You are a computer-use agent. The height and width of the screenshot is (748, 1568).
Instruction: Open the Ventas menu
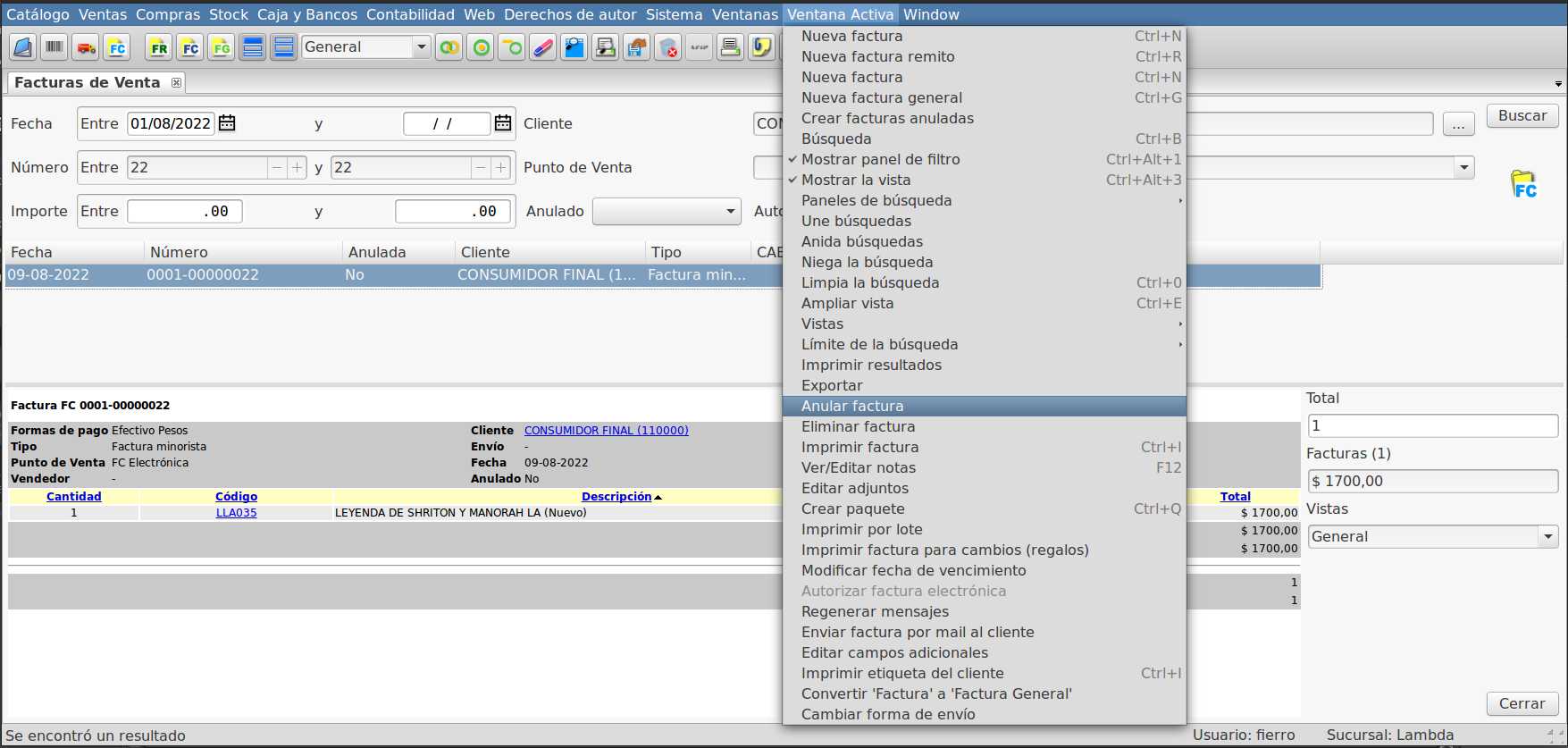(103, 14)
